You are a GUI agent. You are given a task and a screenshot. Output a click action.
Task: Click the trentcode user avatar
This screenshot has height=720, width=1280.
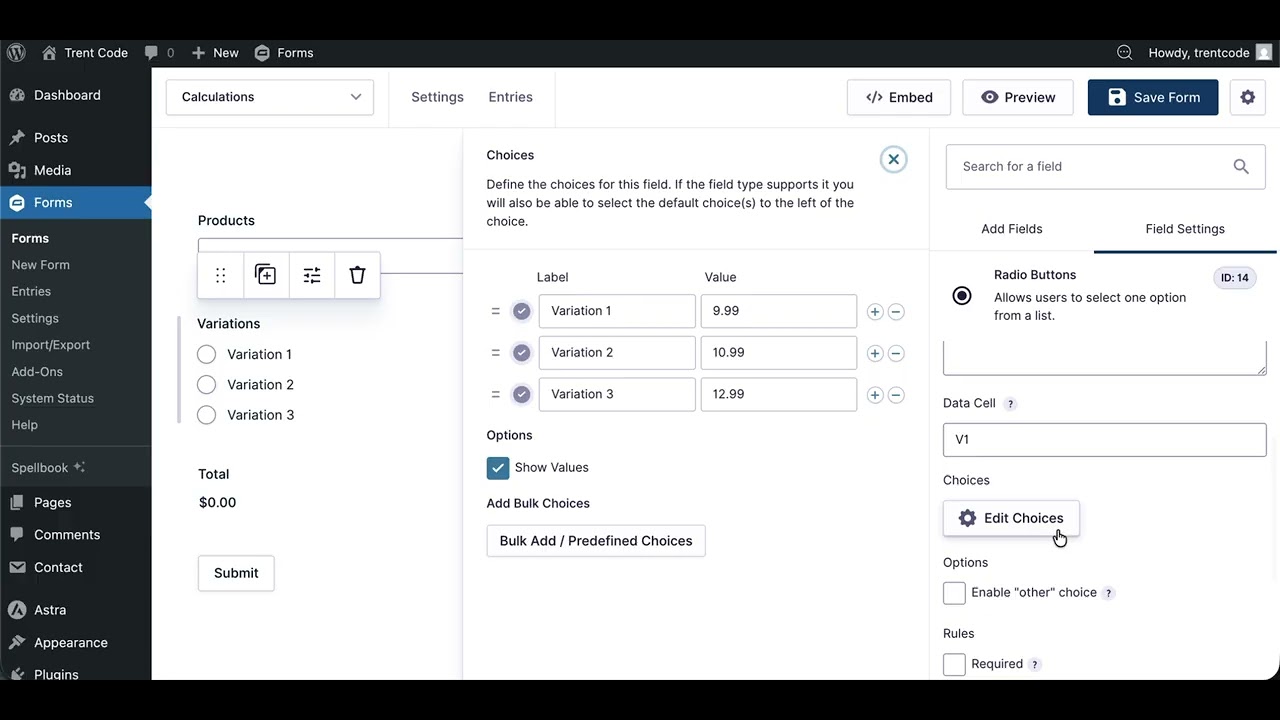(1264, 53)
